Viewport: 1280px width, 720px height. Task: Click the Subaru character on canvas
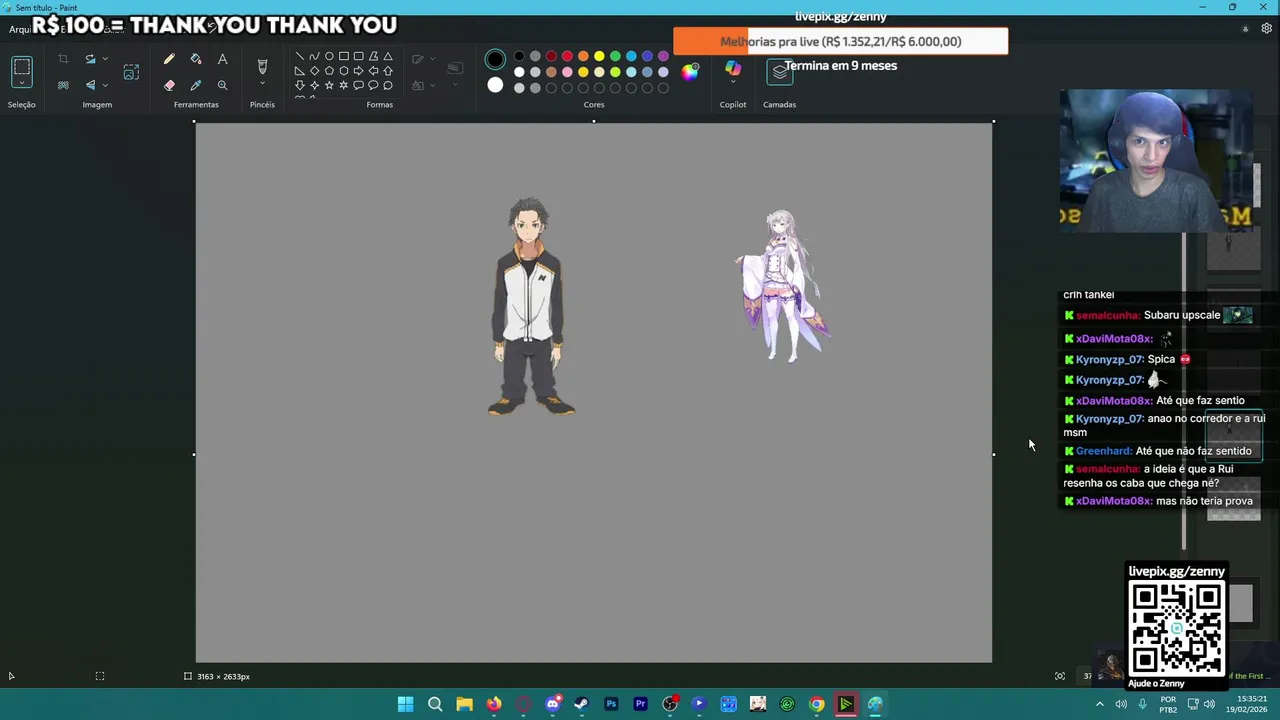point(530,306)
